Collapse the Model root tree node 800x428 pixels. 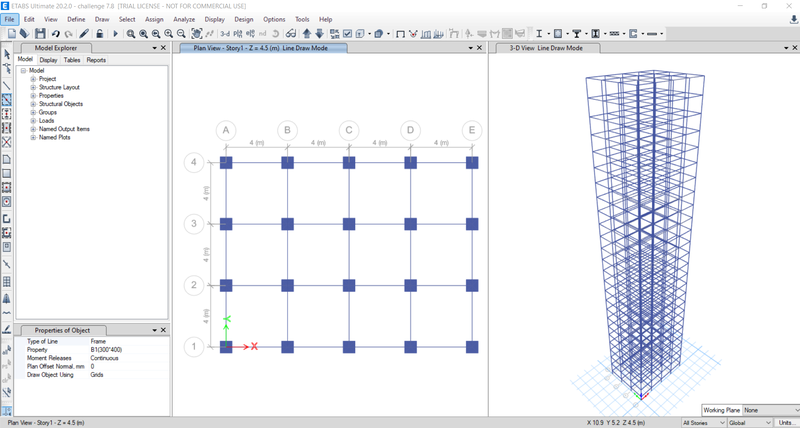tap(23, 70)
